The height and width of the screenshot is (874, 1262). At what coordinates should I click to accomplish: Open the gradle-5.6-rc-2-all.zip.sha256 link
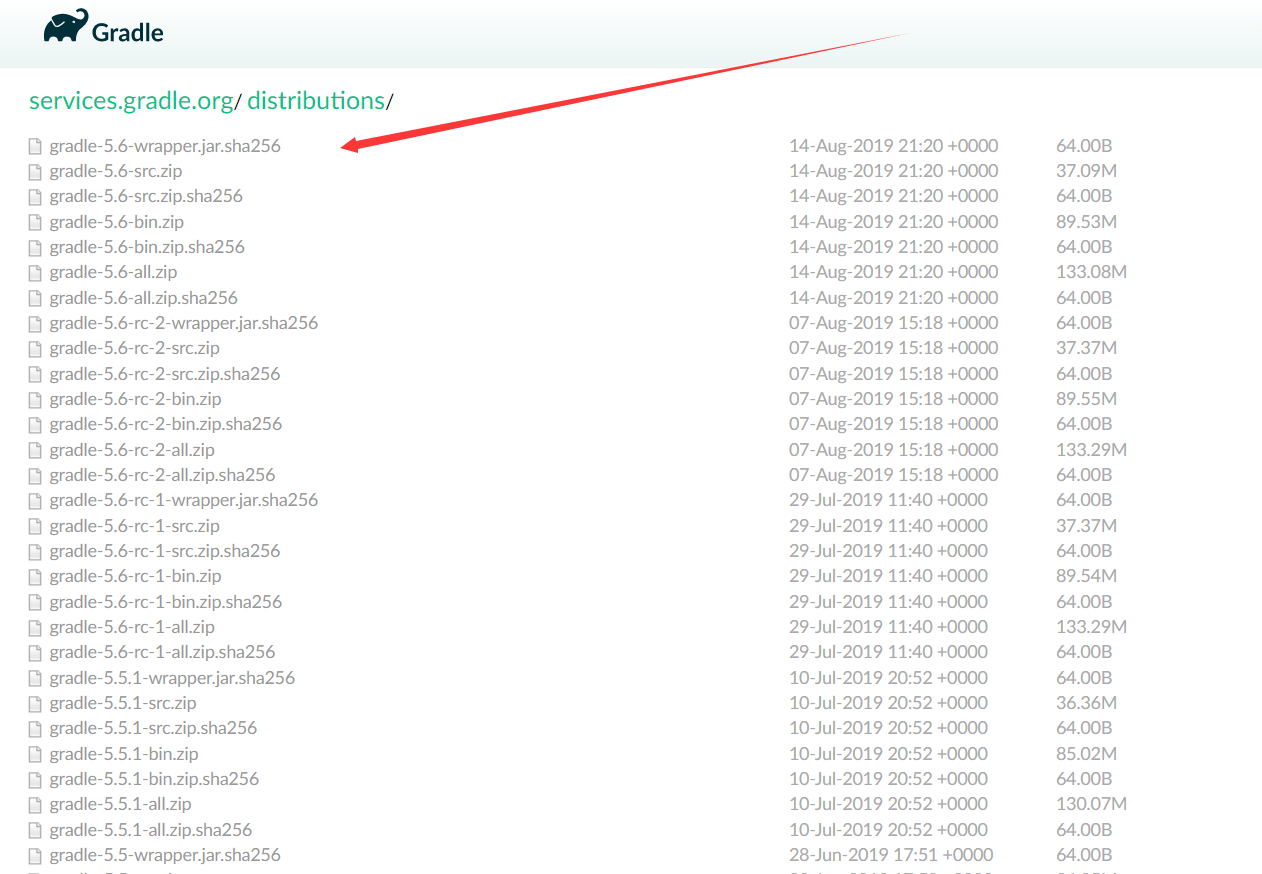coord(162,475)
